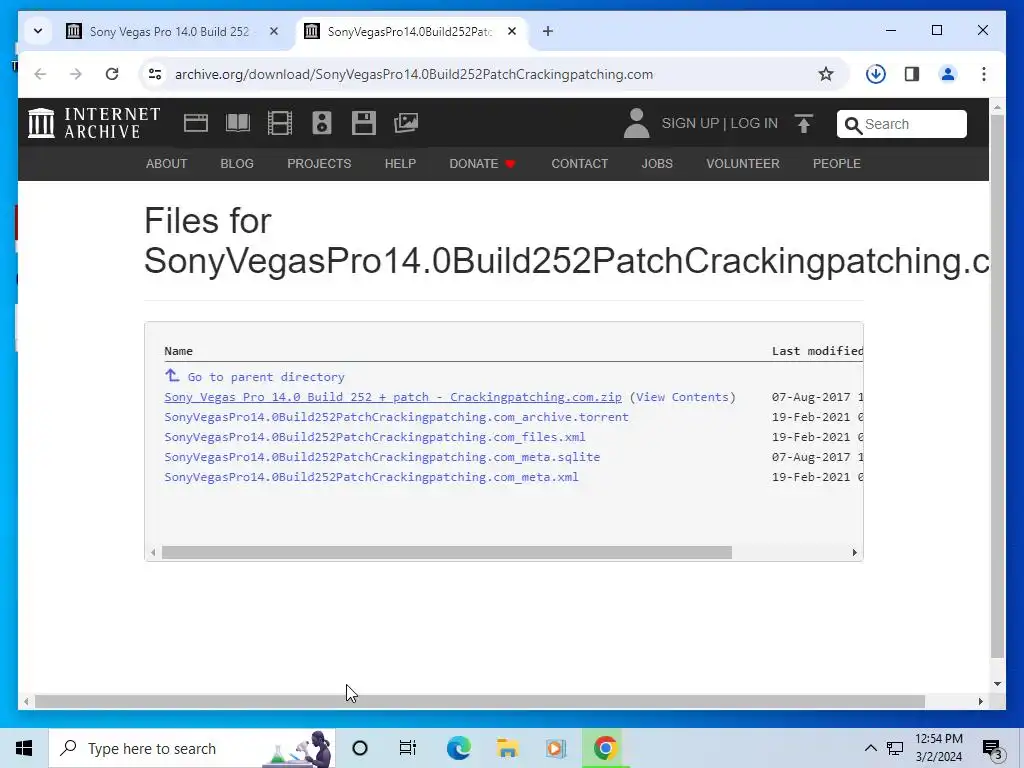Open the PROJECTS menu item
Screen dimensions: 1024x768
[319, 163]
